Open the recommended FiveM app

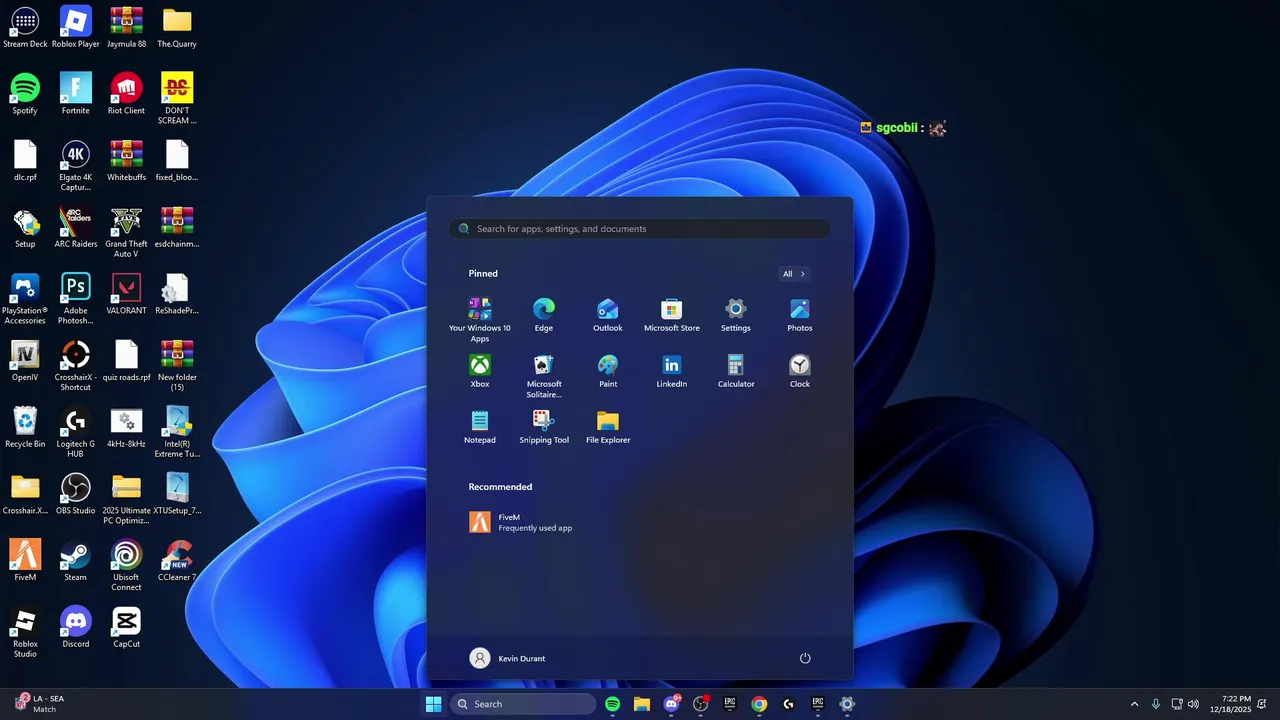pos(521,522)
